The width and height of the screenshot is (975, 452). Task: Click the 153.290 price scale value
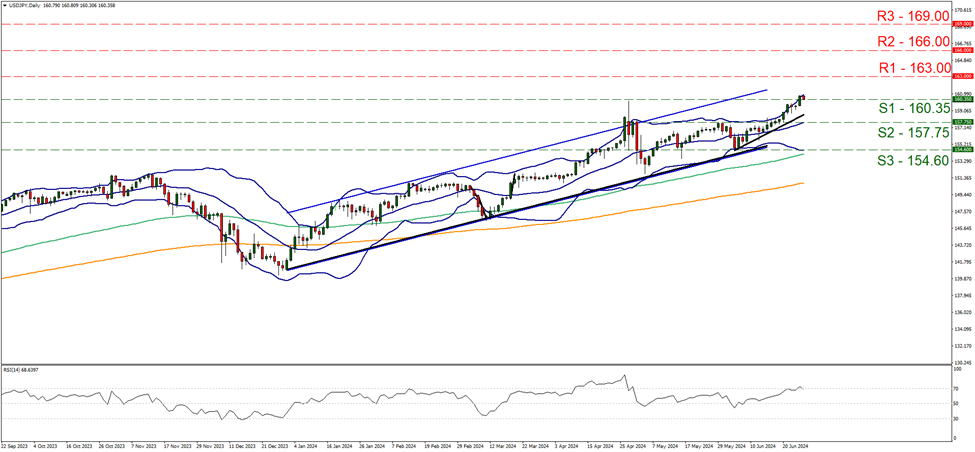(961, 162)
